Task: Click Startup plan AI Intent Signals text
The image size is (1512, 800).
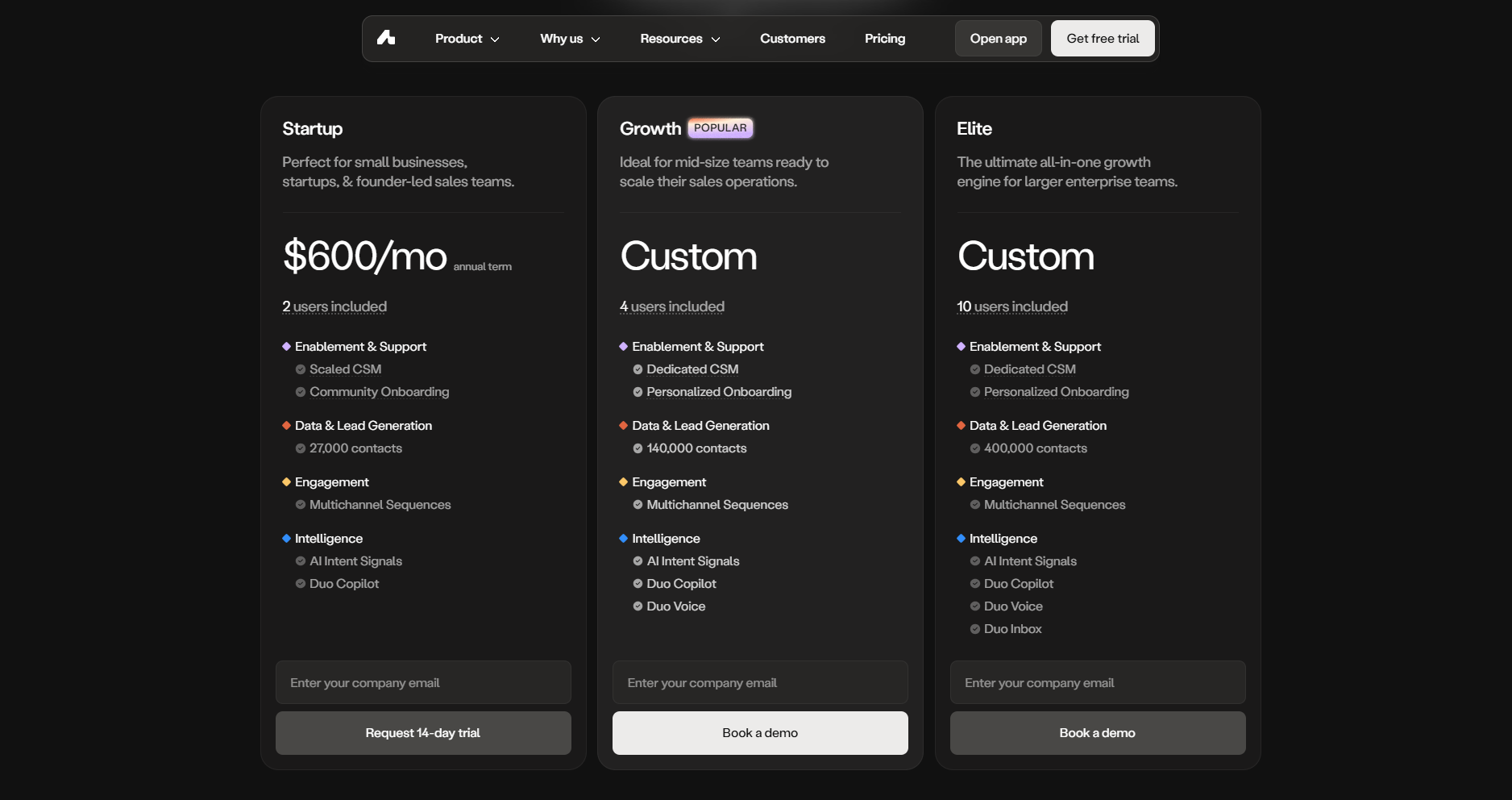Action: 355,561
